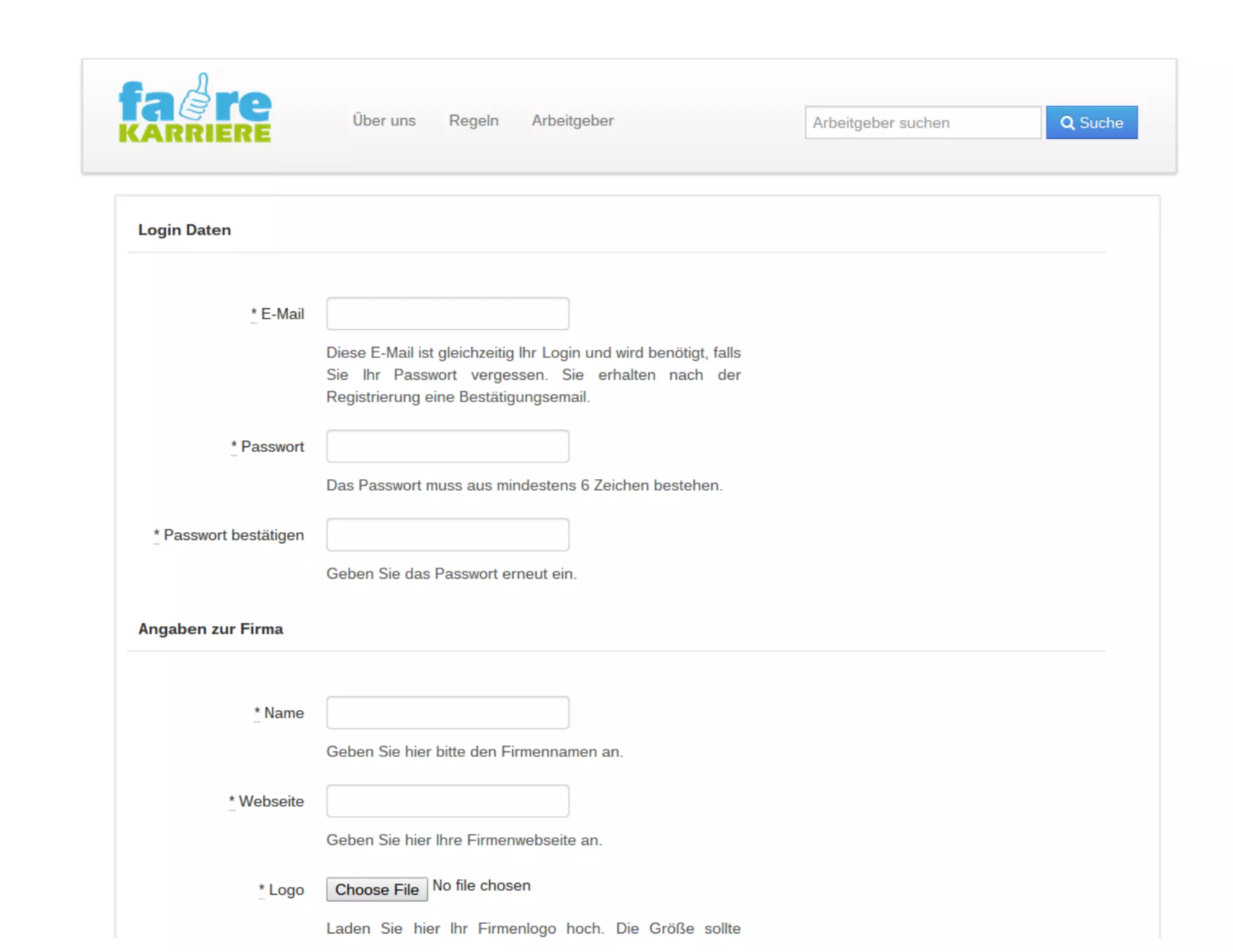Click the E-Mail field label

pos(278,315)
